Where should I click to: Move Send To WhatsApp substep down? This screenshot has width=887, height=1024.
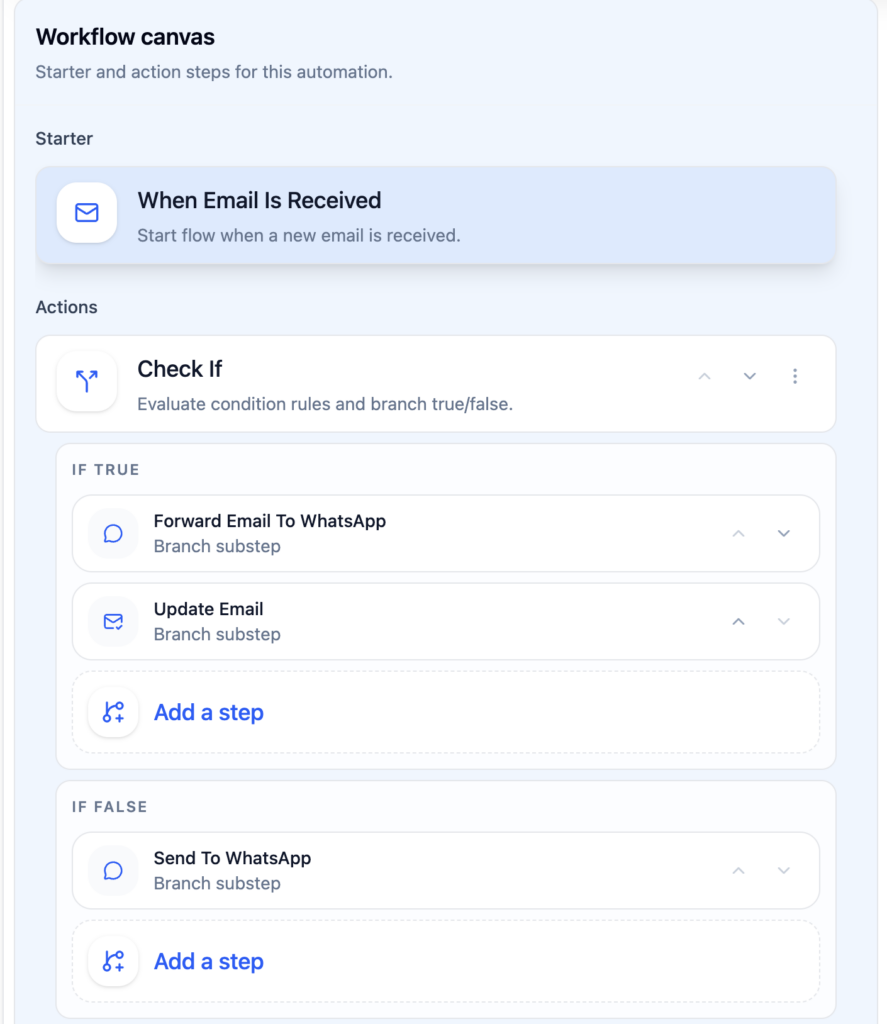pos(784,870)
